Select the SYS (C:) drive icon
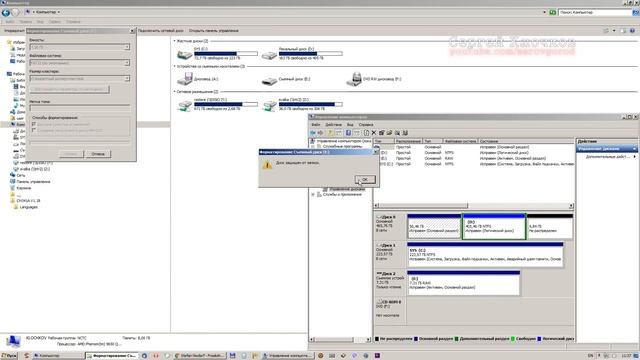The width and height of the screenshot is (640, 360). [184, 54]
